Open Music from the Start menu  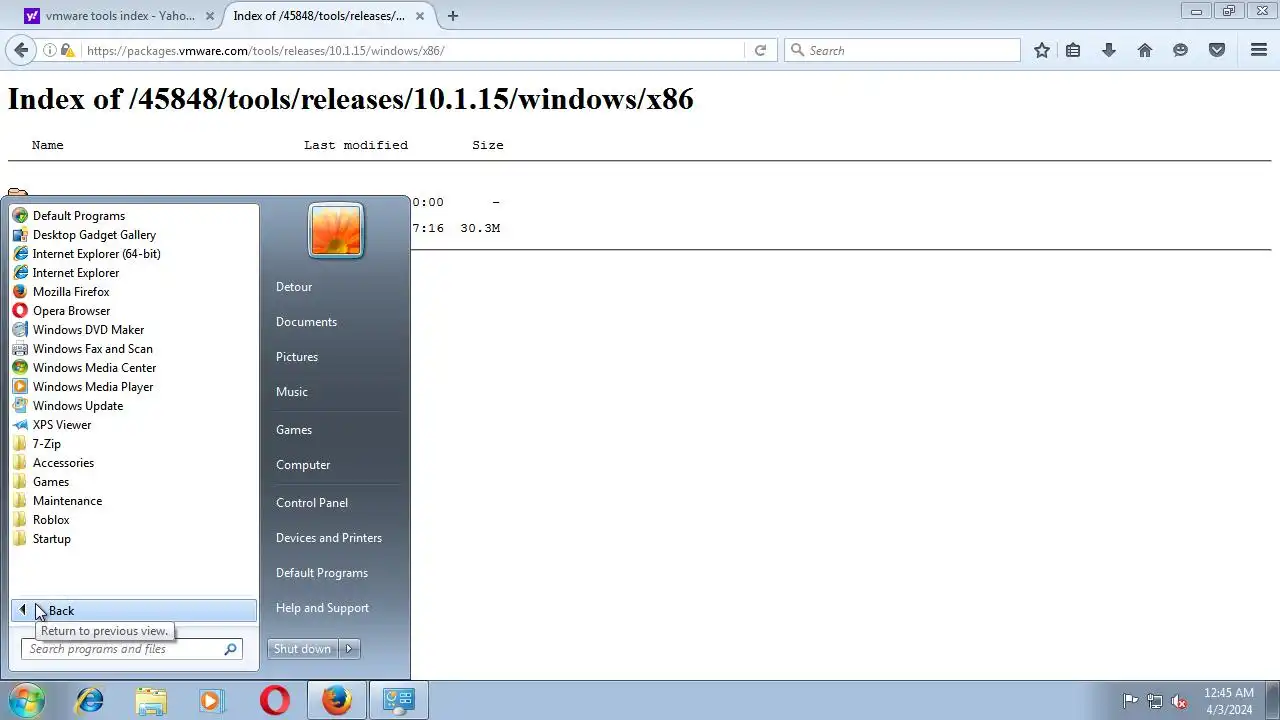pyautogui.click(x=292, y=392)
